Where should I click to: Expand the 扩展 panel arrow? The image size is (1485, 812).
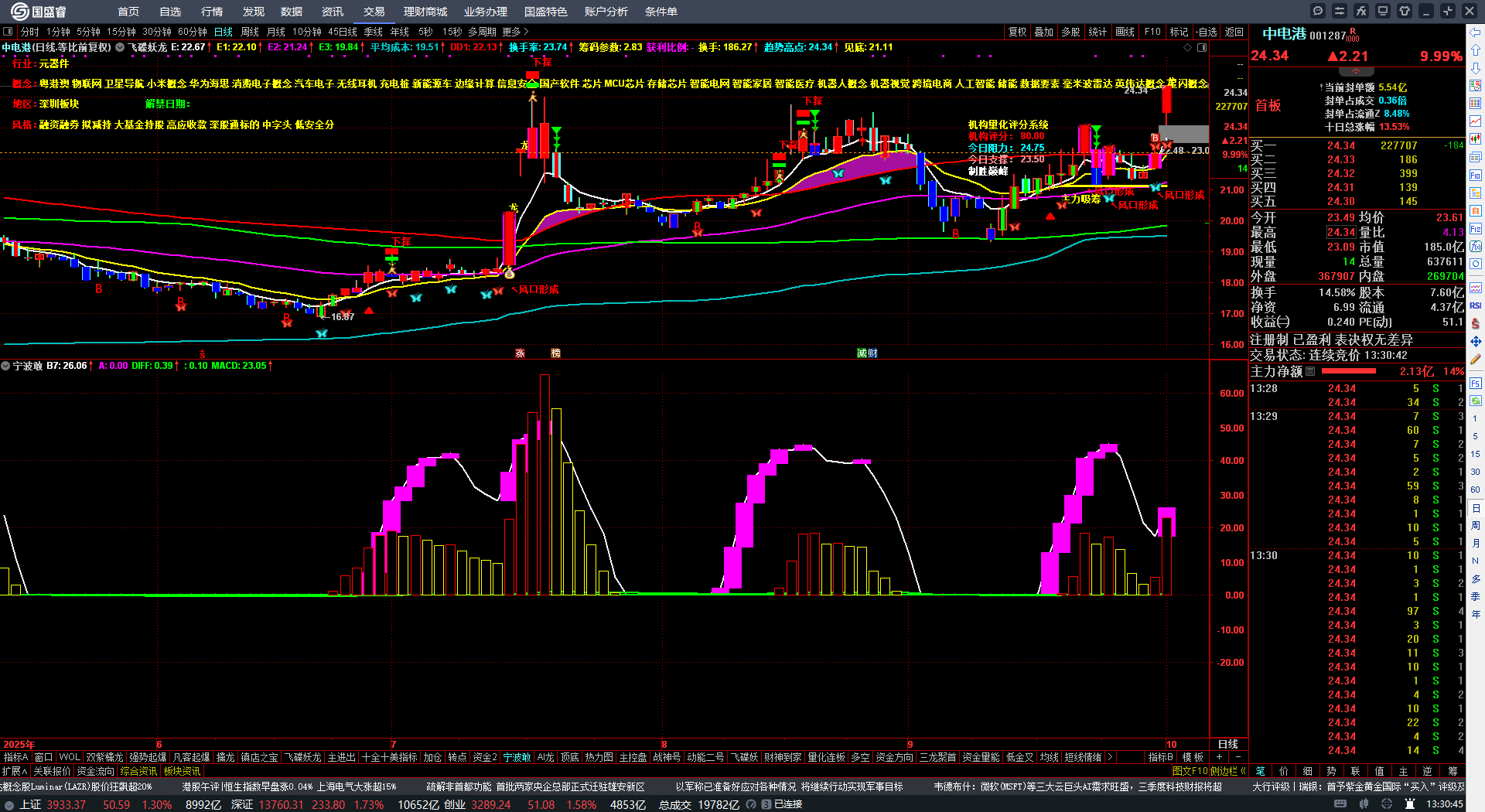point(15,771)
